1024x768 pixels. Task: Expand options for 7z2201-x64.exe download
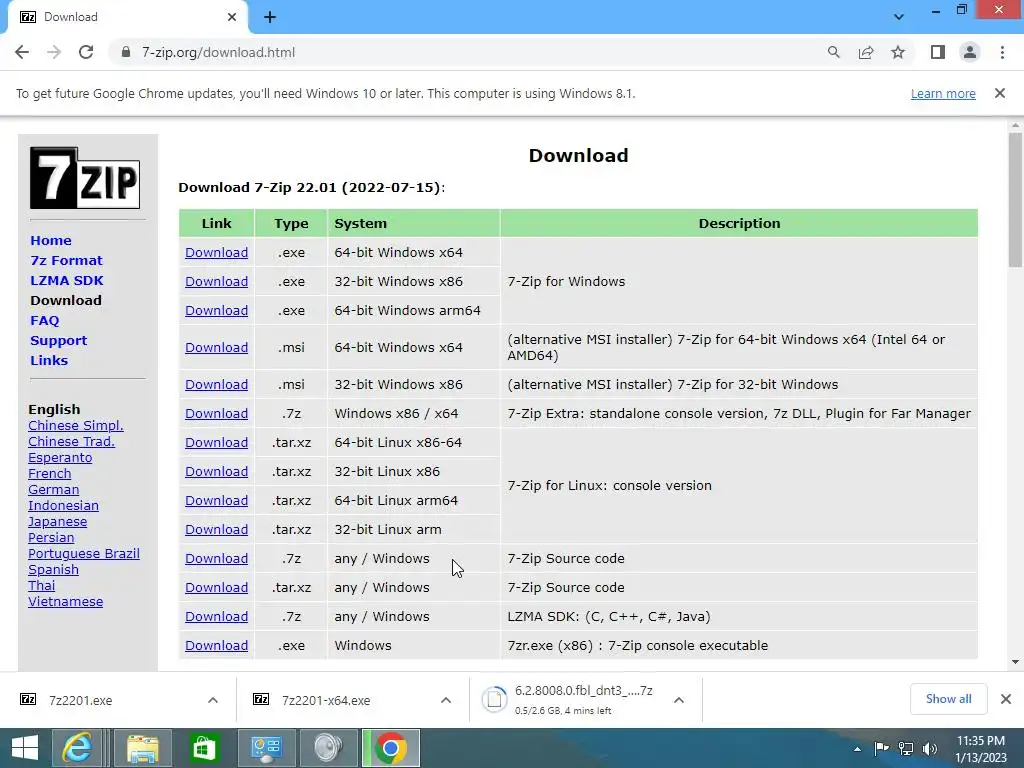click(x=446, y=700)
